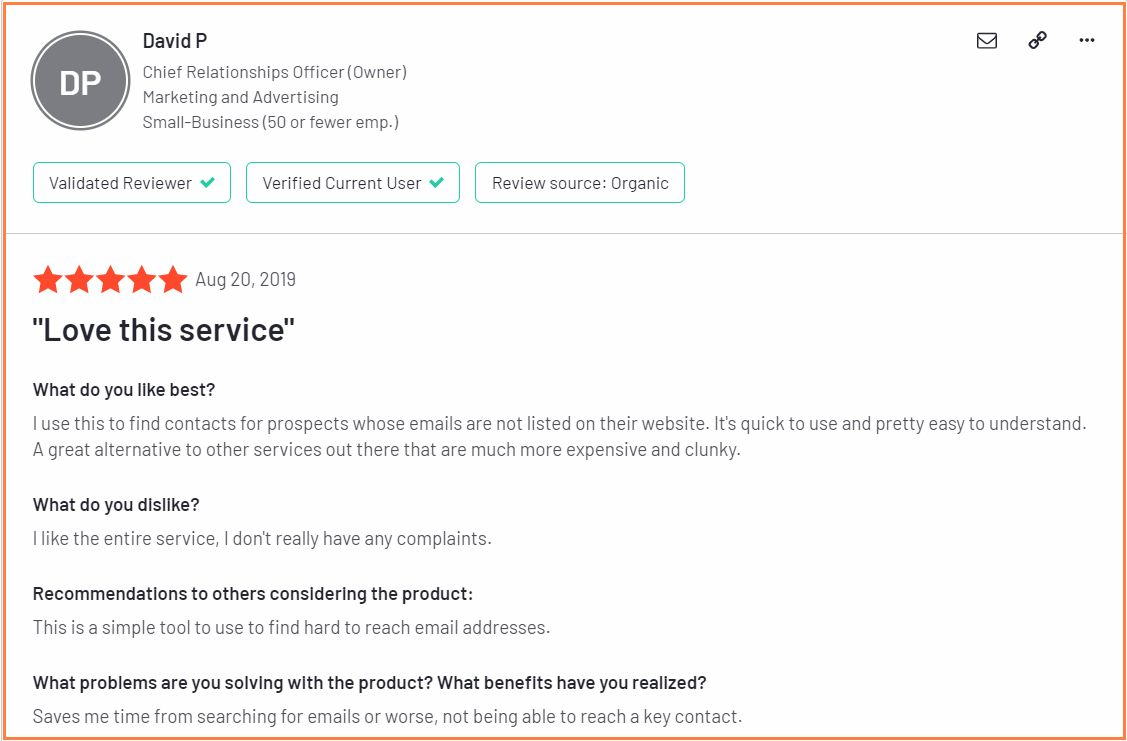
Task: Click the Aug 20, 2019 review date
Action: (245, 279)
